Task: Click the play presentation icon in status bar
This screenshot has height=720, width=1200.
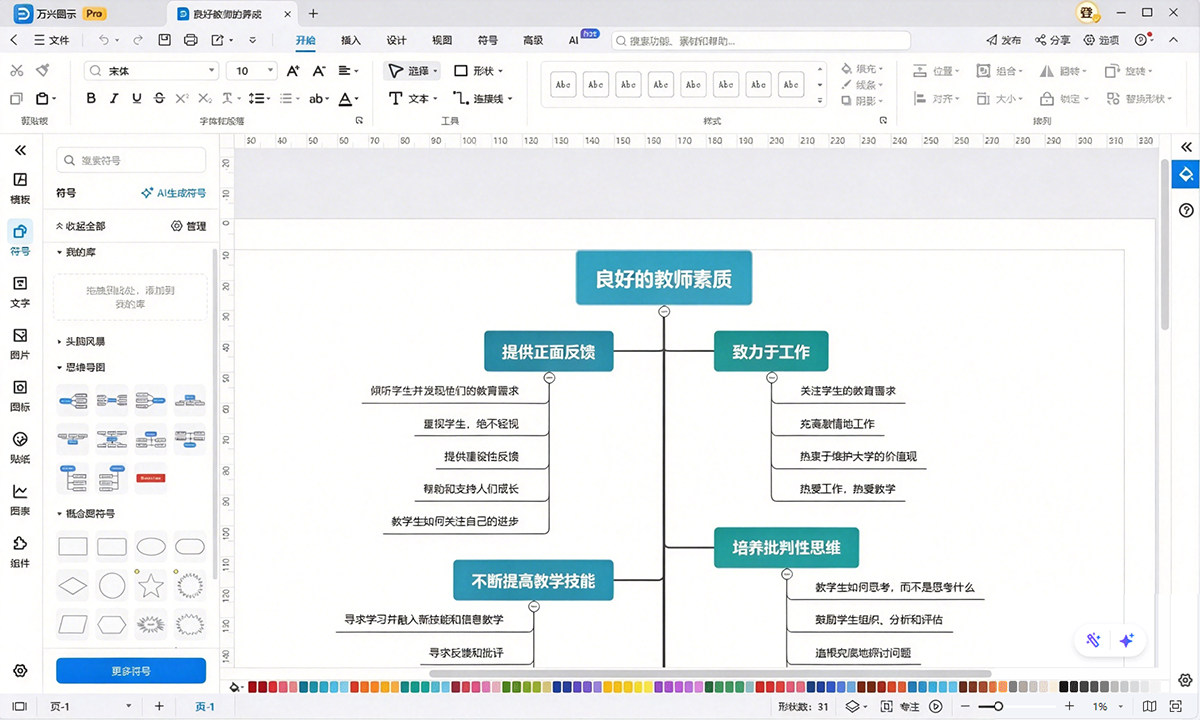Action: 936,706
